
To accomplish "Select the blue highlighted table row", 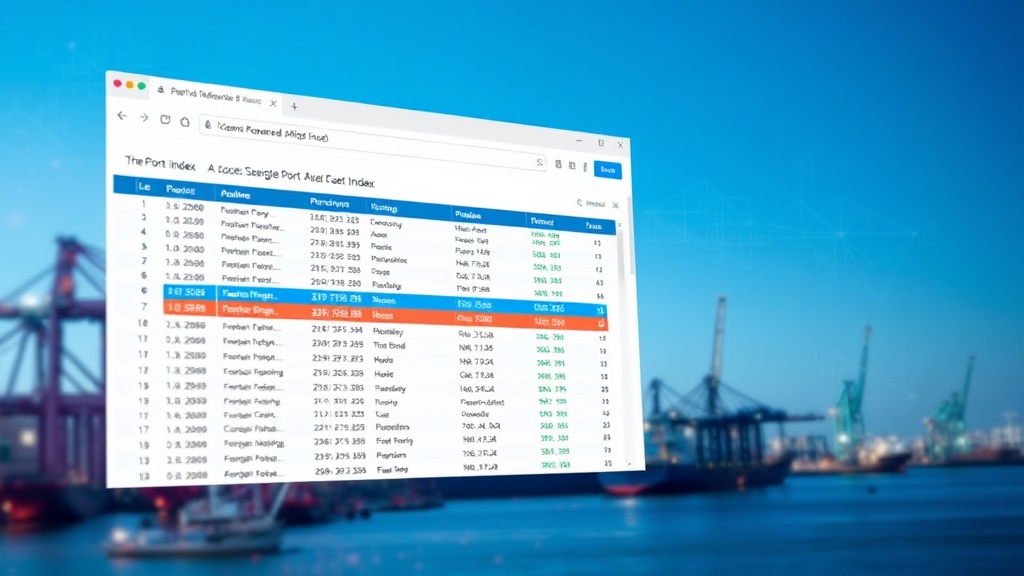I will [x=385, y=299].
